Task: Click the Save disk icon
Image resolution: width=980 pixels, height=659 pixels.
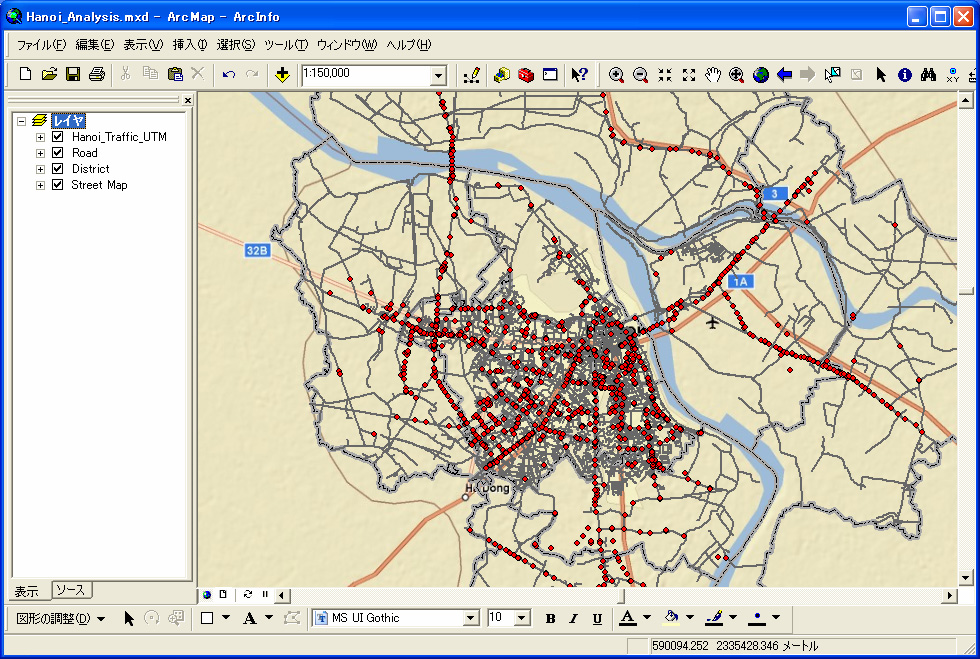Action: click(x=73, y=75)
